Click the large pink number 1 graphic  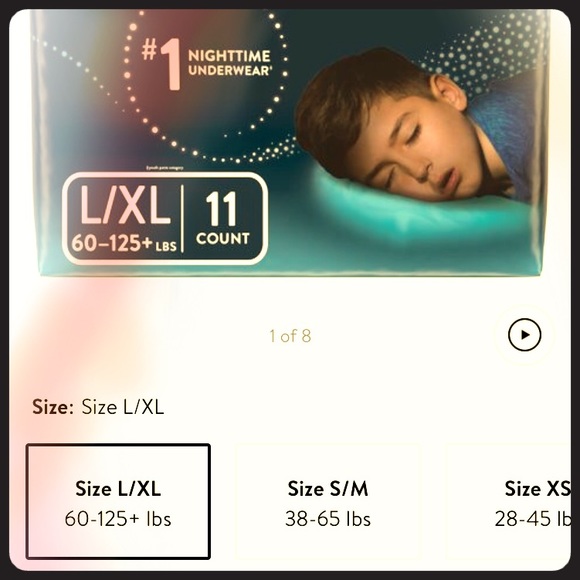pyautogui.click(x=171, y=64)
